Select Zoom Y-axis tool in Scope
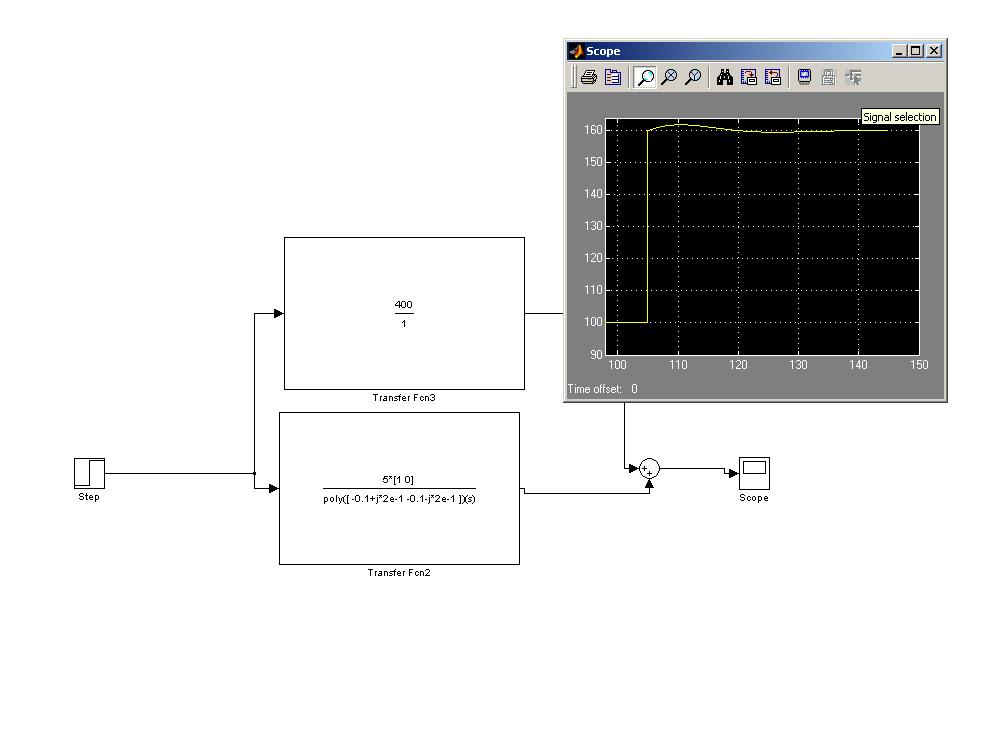 tap(694, 78)
